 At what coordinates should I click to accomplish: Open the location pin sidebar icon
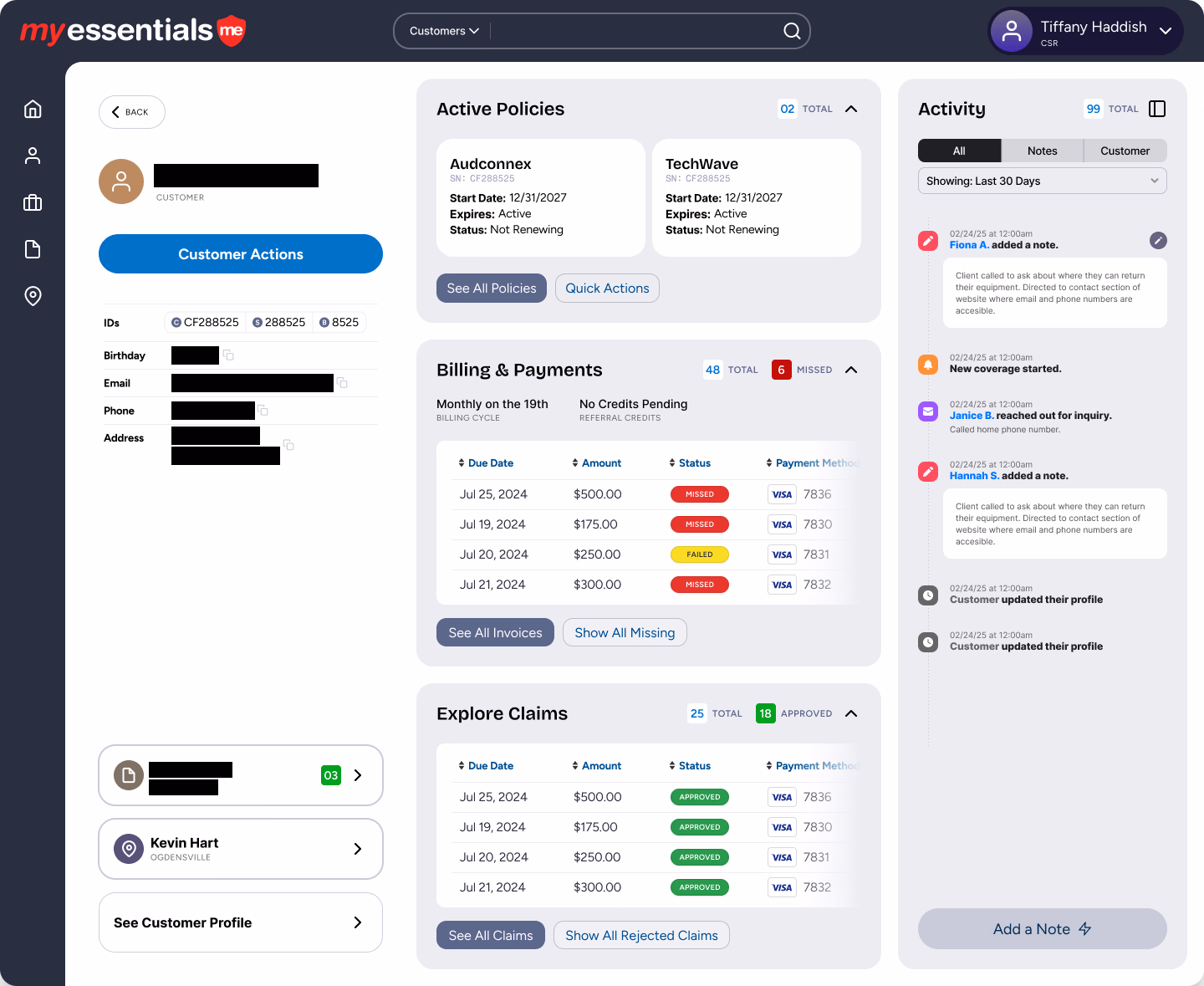[33, 296]
